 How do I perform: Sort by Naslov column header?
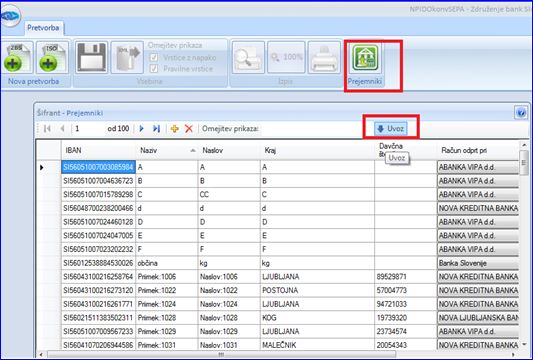(229, 150)
